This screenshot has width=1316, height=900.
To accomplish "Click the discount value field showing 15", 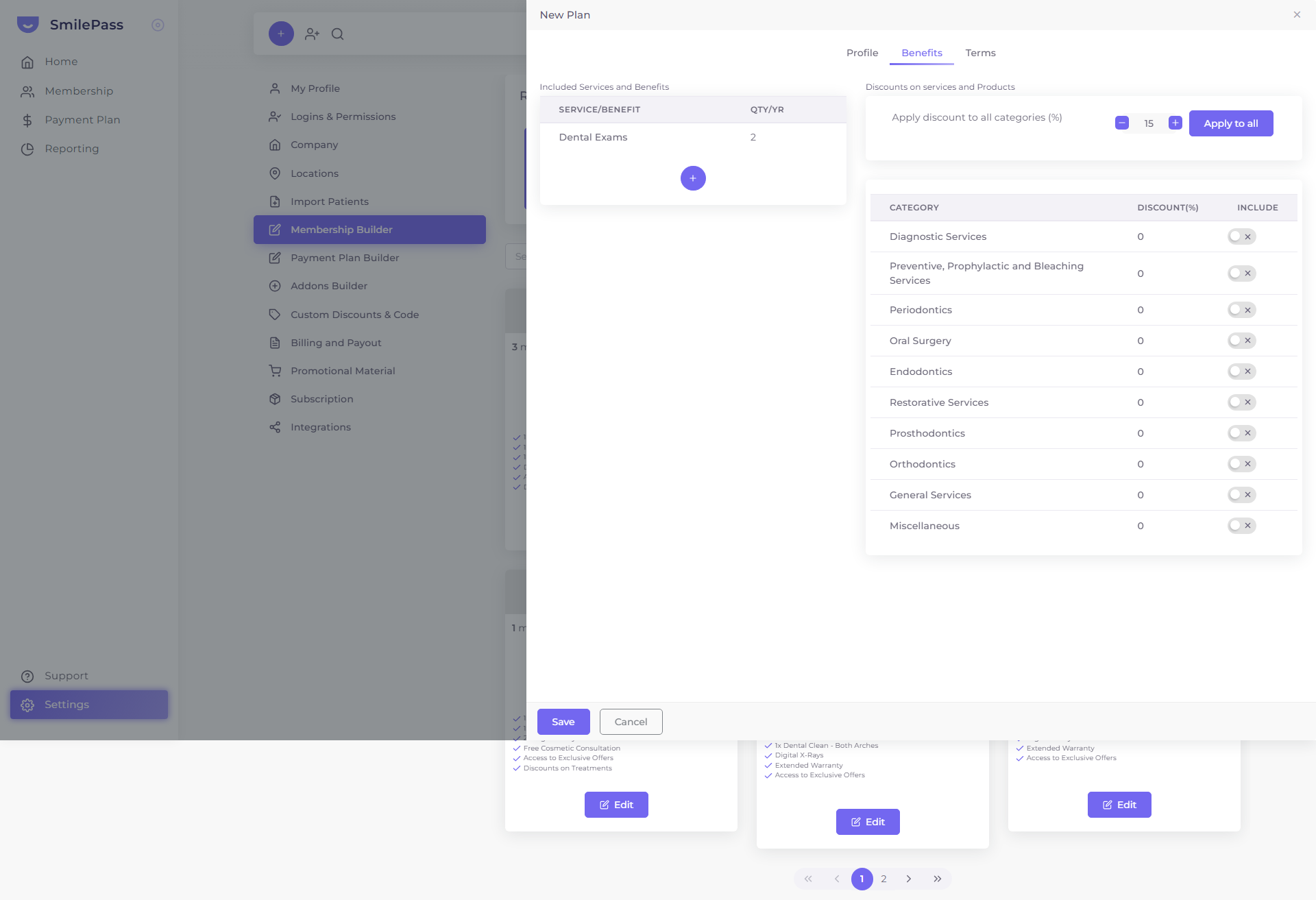I will (1149, 123).
